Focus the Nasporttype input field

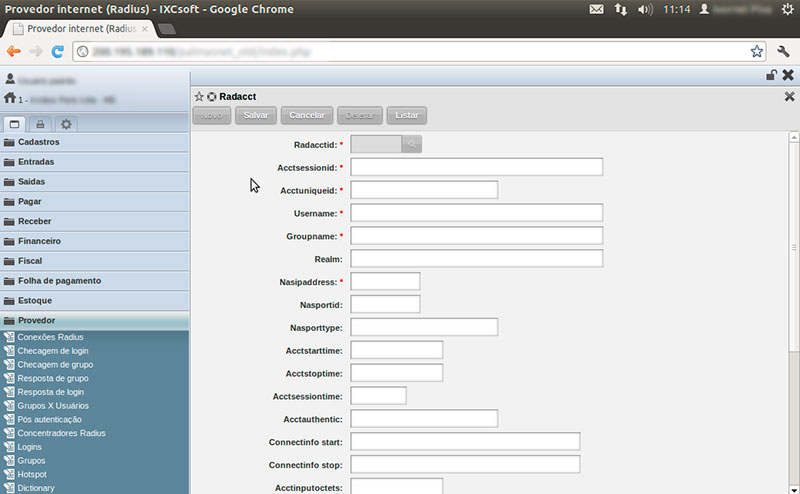[x=424, y=327]
